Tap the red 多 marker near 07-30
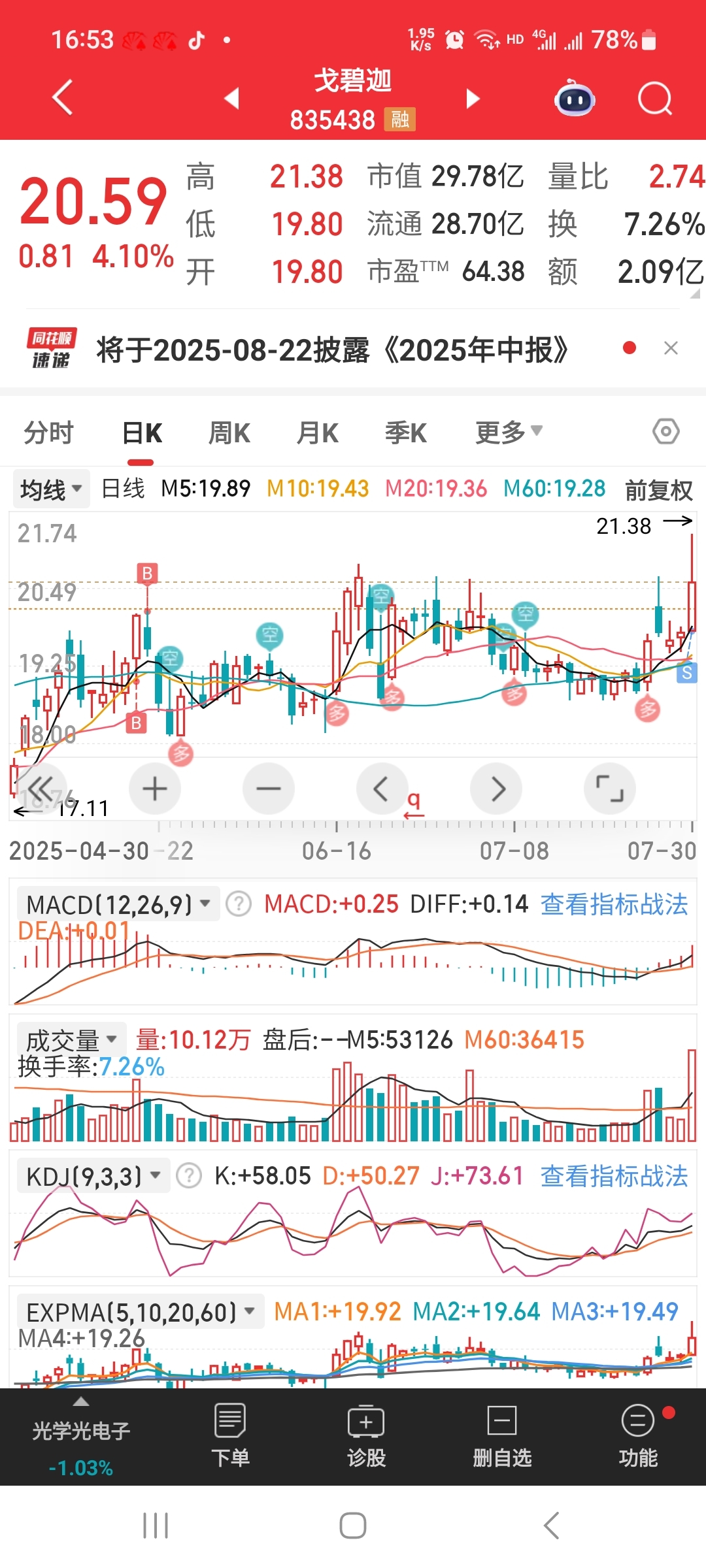Screen dimensions: 706x1568 648,708
